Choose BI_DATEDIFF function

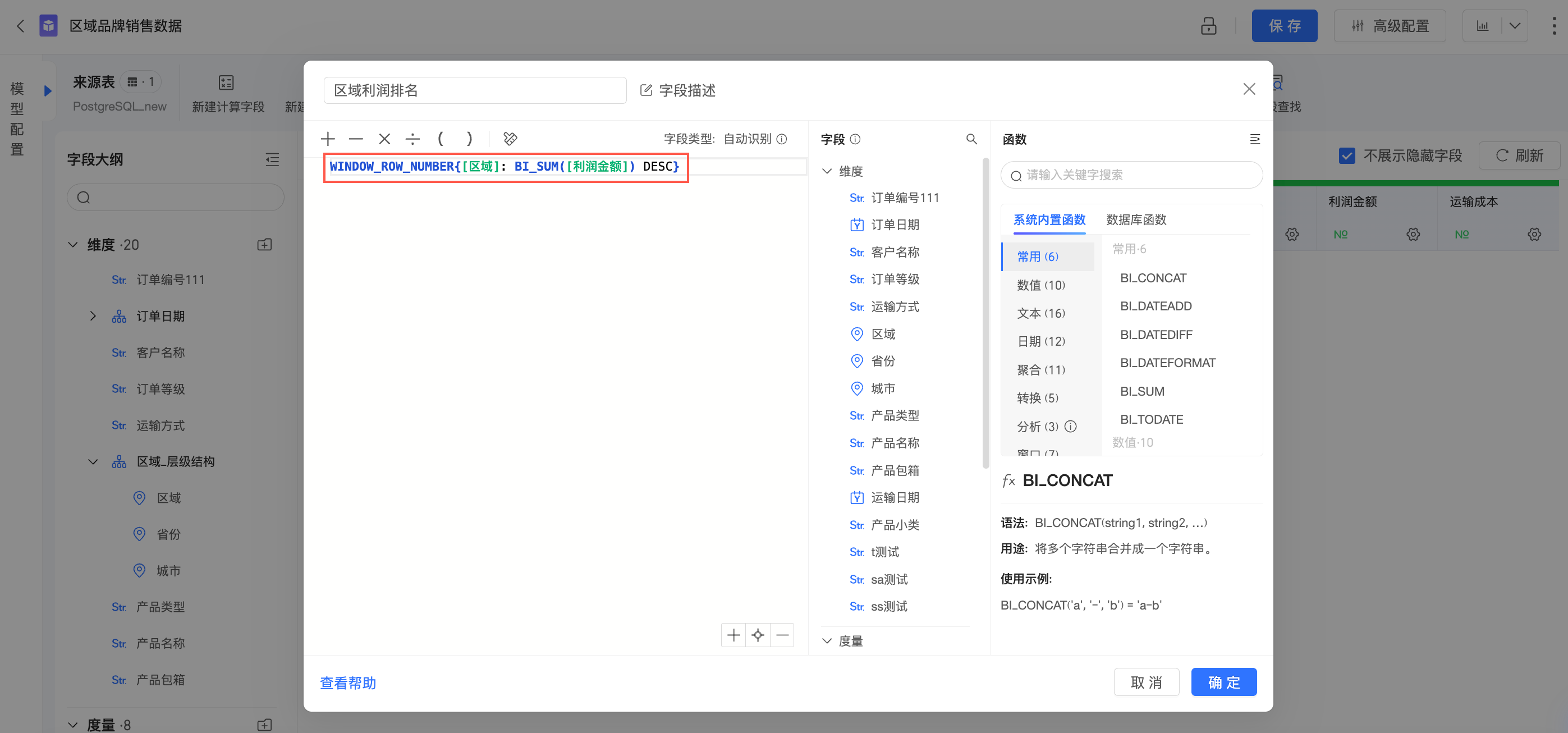pyautogui.click(x=1156, y=335)
